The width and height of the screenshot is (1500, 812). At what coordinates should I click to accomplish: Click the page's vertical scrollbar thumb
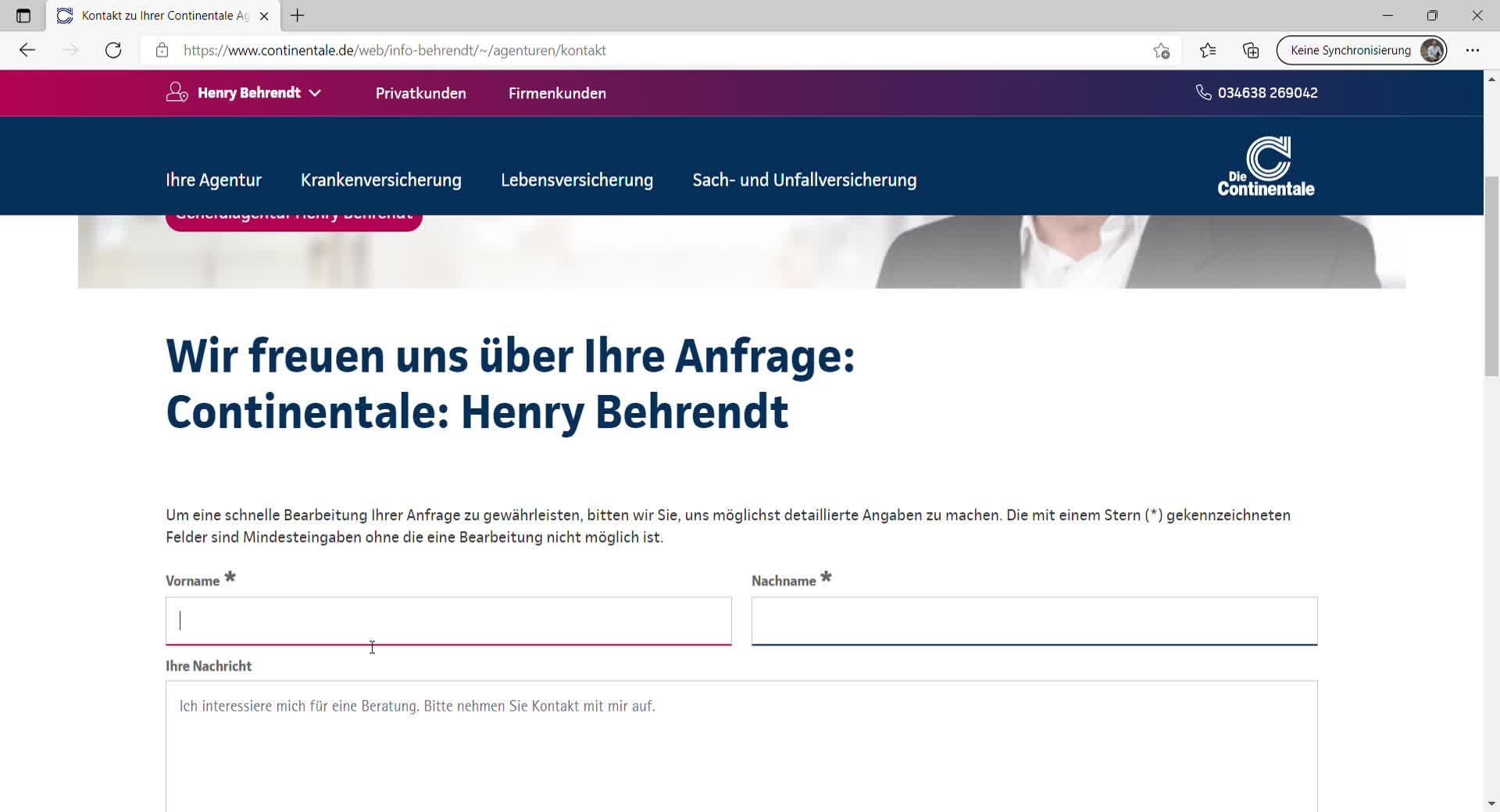(1491, 277)
